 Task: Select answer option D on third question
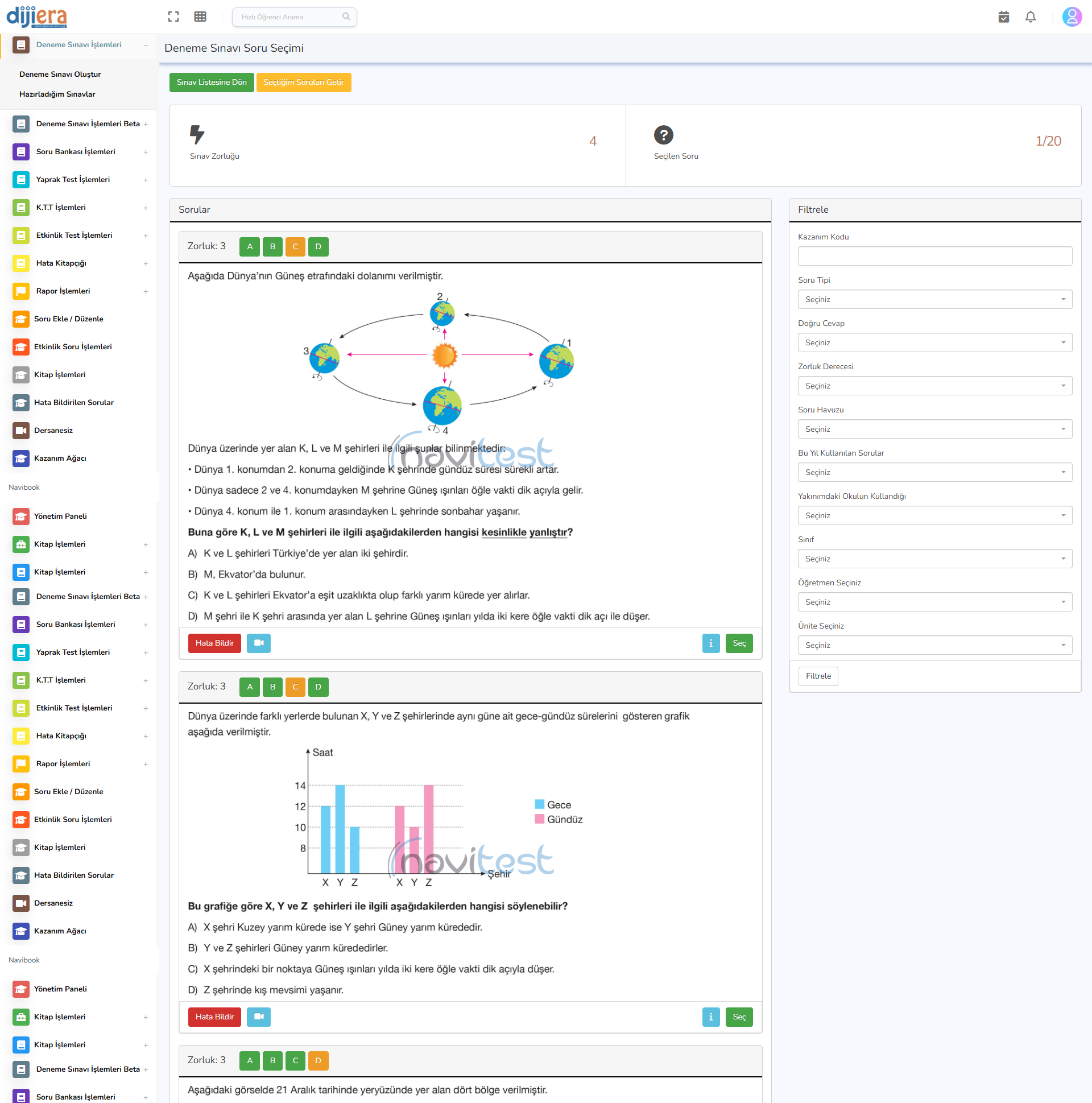[318, 1060]
